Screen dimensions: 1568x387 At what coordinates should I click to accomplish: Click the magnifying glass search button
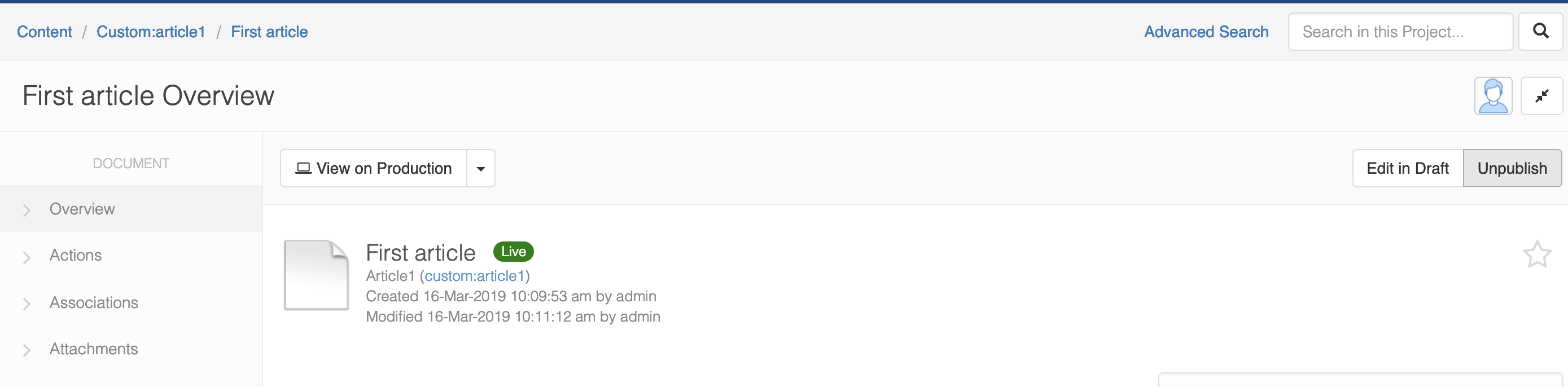1540,32
